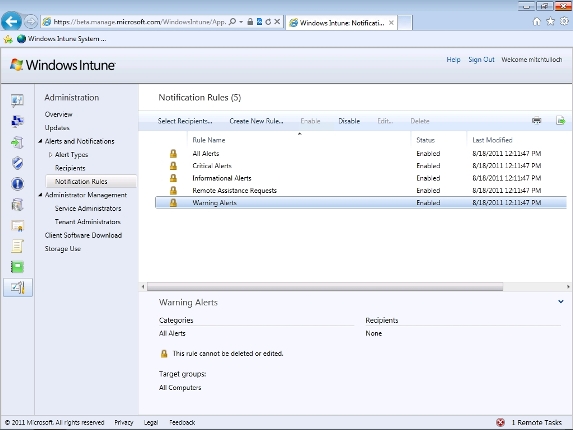Collapse Alerts and Notifications tree node
Screen dimensions: 573x430
coord(40,141)
